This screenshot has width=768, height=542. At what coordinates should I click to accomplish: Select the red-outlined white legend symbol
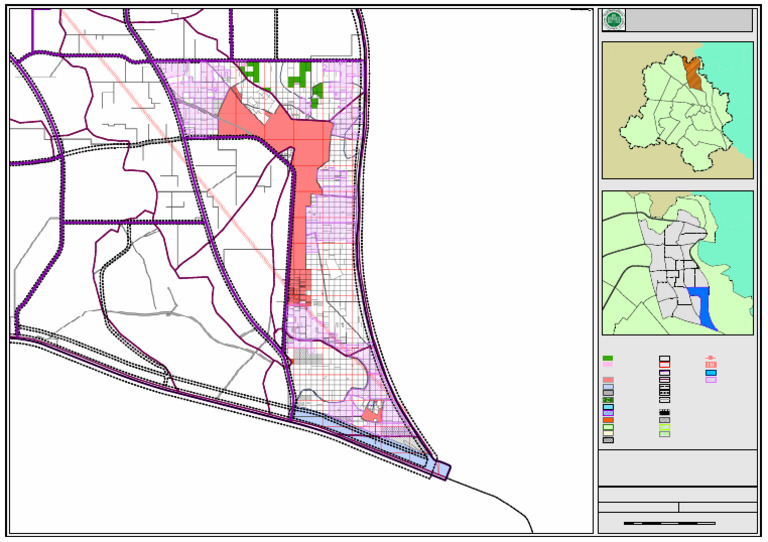point(665,365)
